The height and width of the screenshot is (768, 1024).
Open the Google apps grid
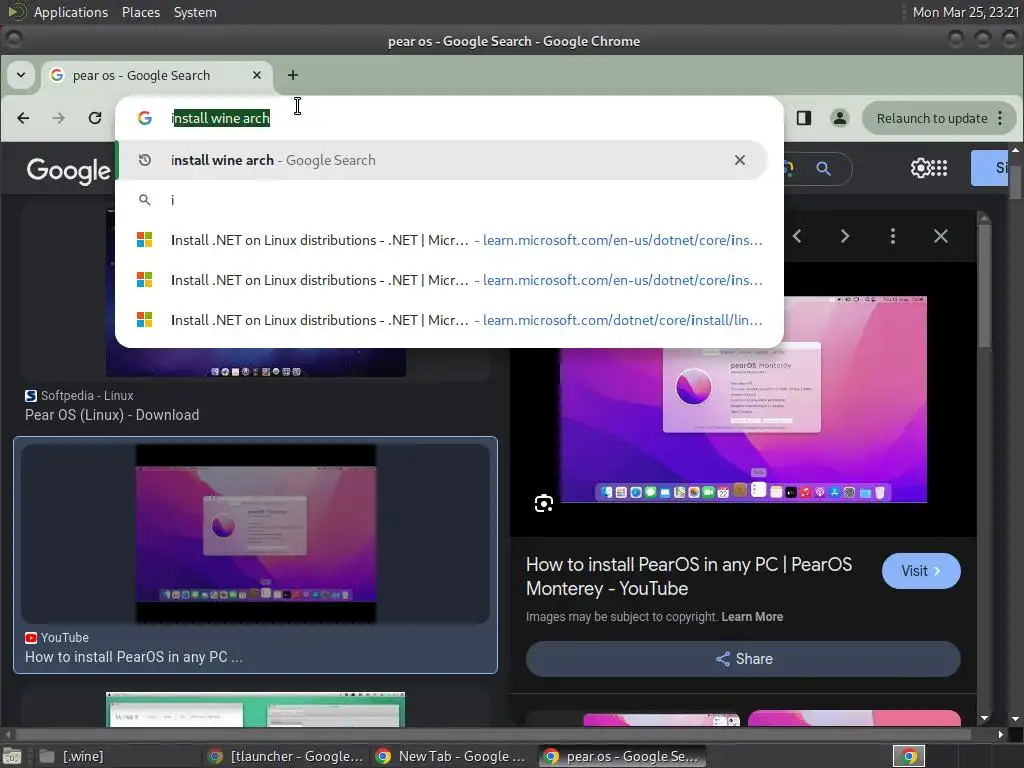(x=939, y=168)
